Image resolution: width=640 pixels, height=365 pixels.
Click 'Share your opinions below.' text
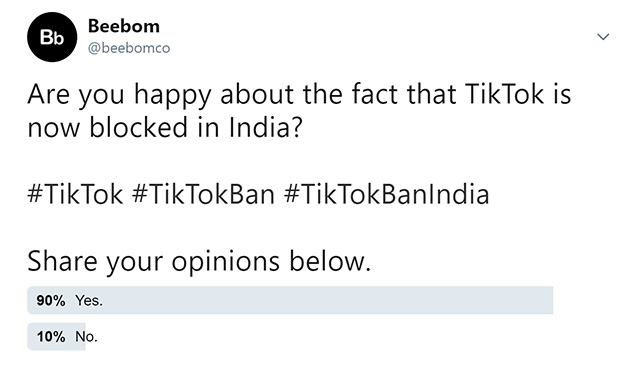tap(199, 261)
